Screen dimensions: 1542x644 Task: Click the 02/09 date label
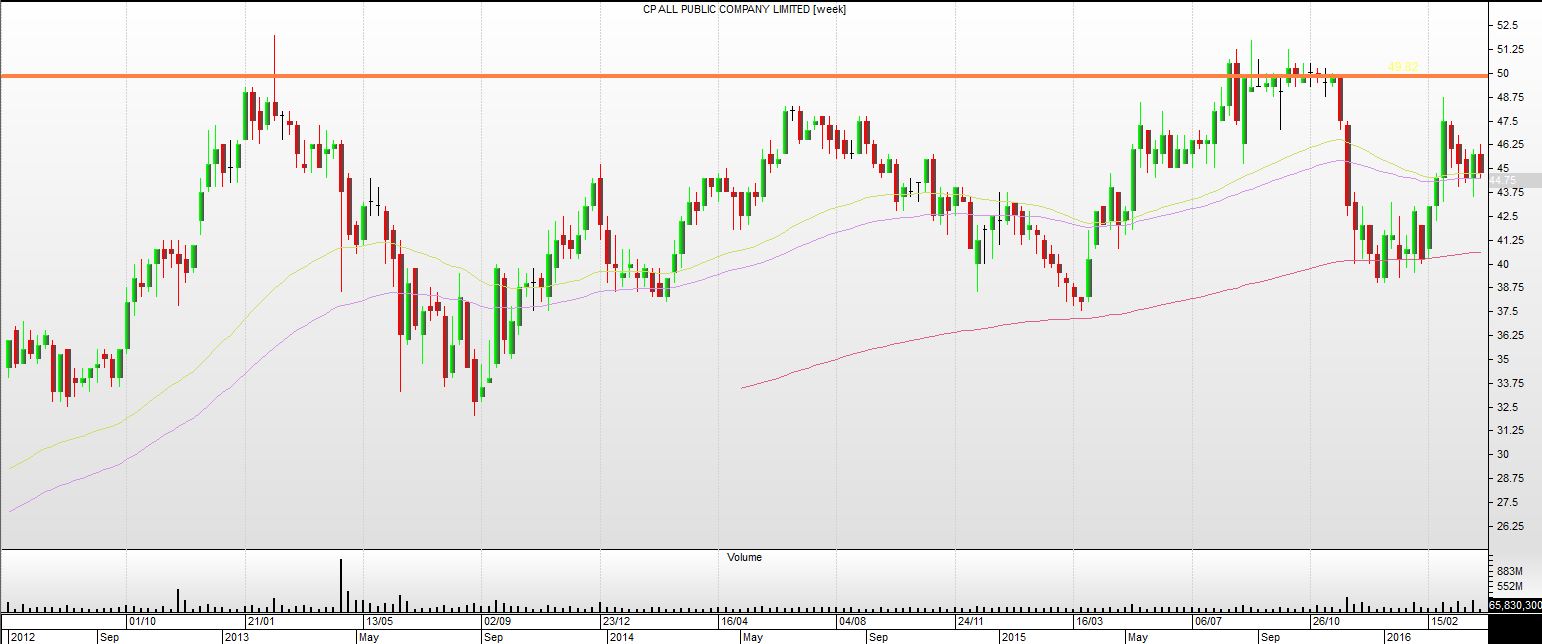click(x=497, y=621)
